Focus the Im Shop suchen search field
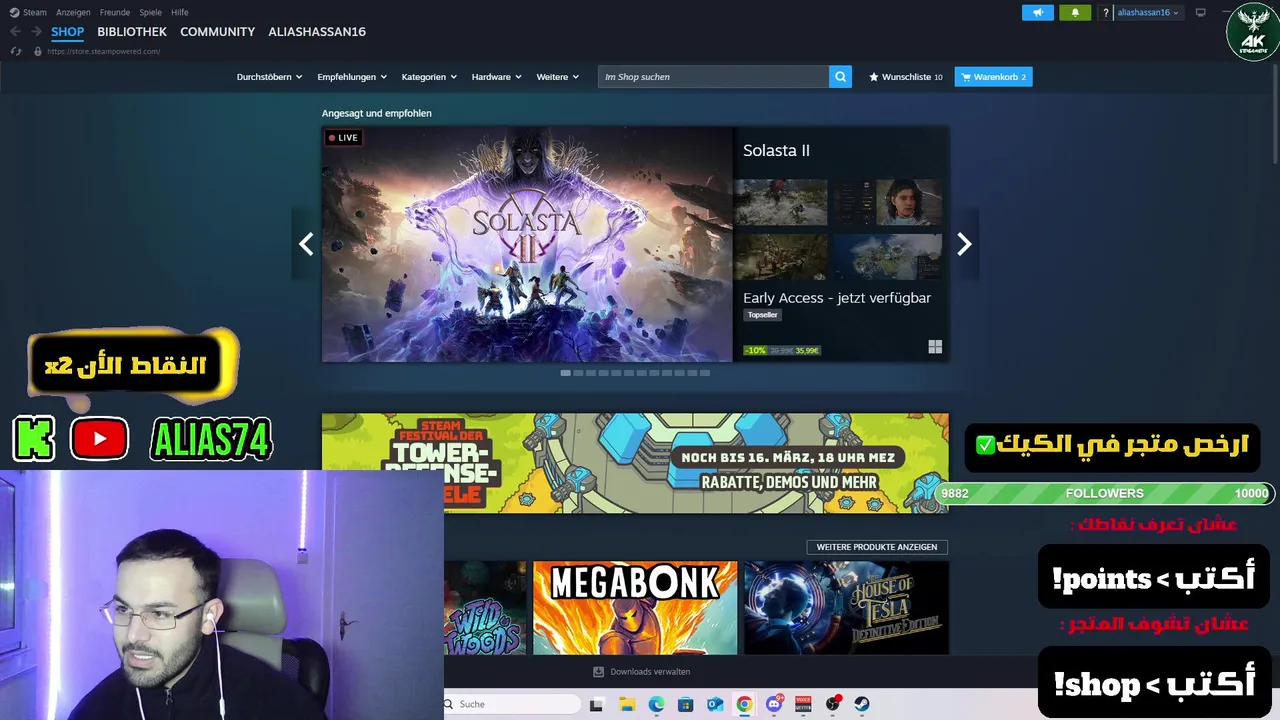This screenshot has height=720, width=1280. click(713, 77)
